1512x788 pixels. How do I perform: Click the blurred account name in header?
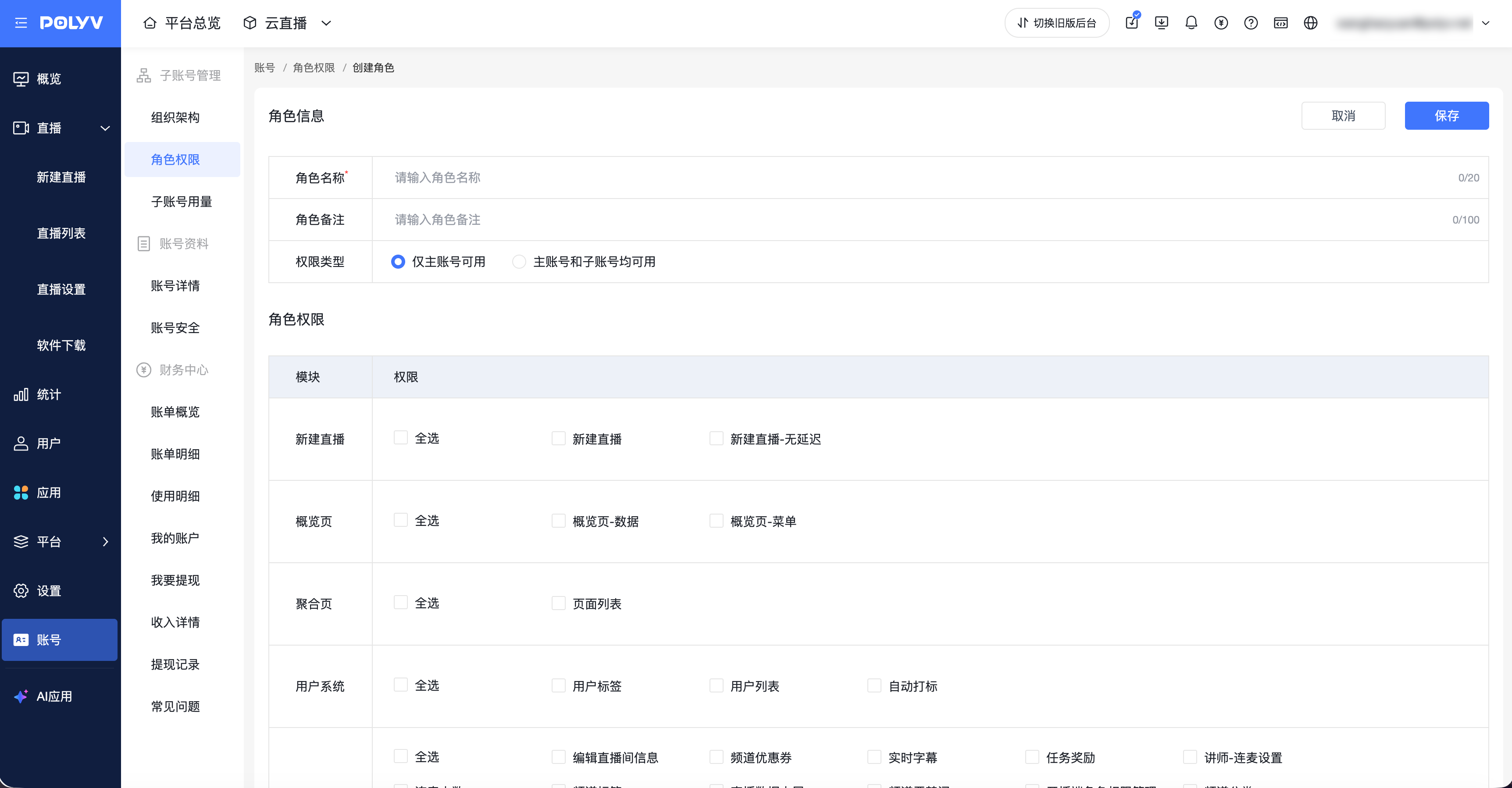[1405, 24]
